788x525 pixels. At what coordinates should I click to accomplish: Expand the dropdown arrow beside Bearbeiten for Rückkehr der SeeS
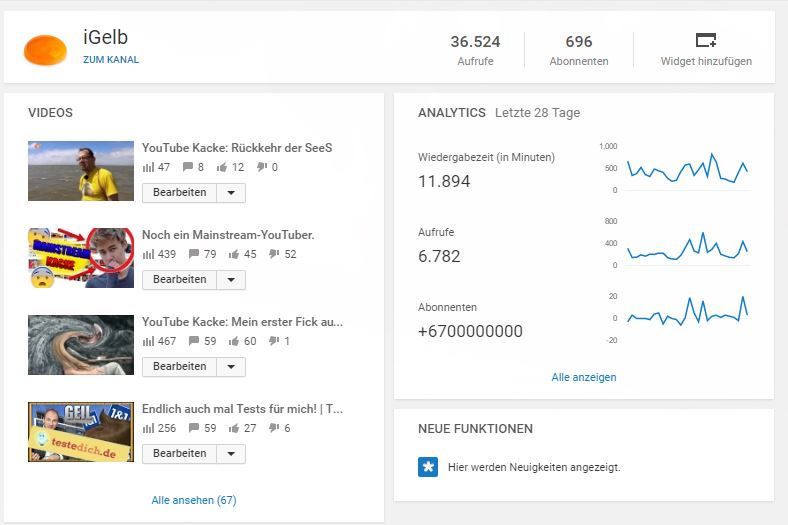point(231,193)
